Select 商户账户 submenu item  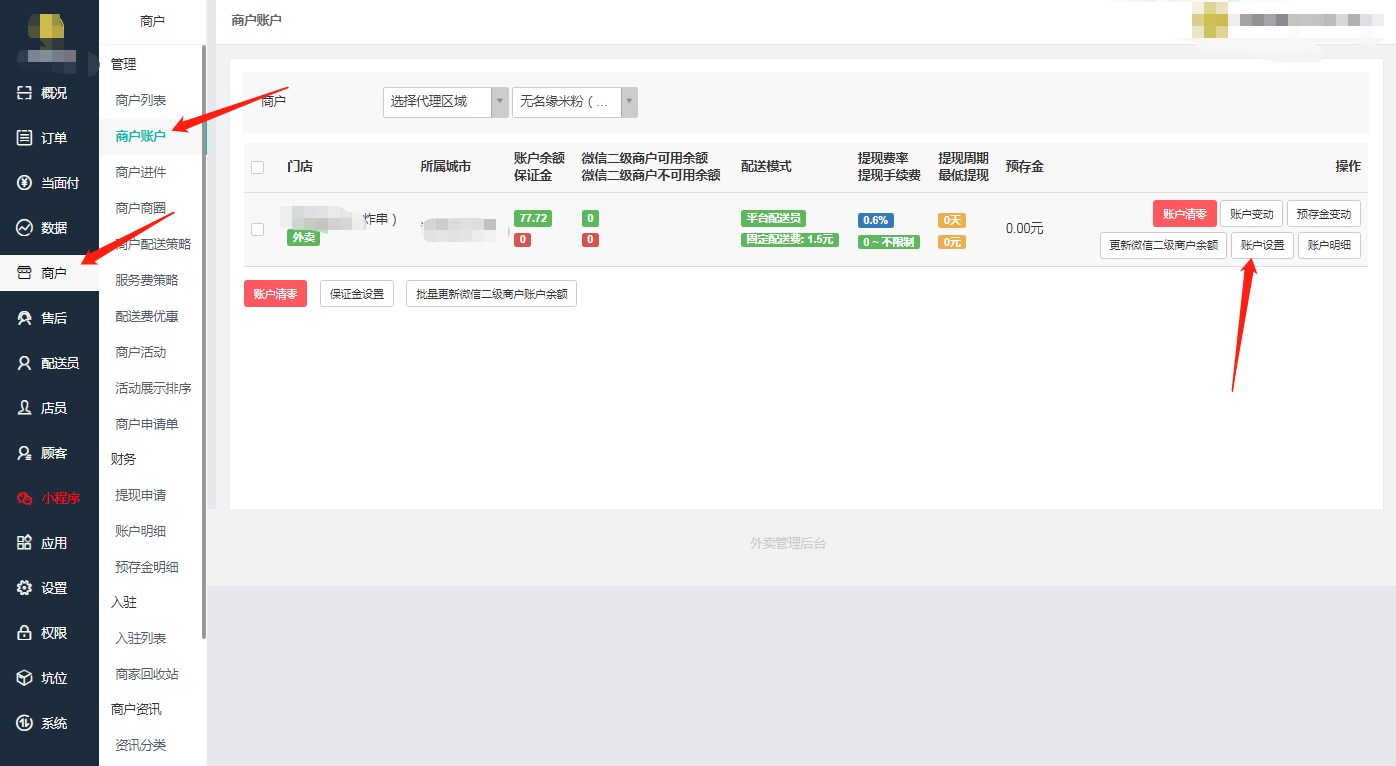click(141, 136)
